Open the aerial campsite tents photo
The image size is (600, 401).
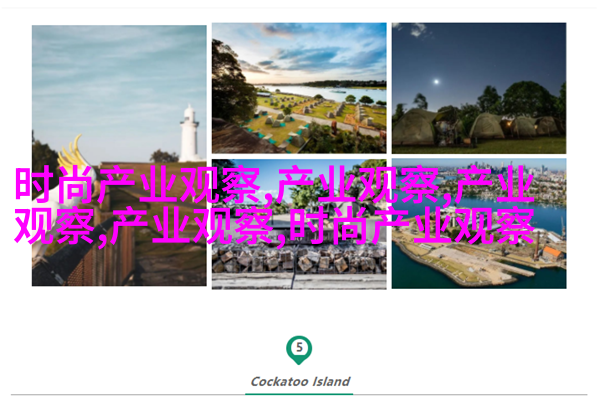299,88
